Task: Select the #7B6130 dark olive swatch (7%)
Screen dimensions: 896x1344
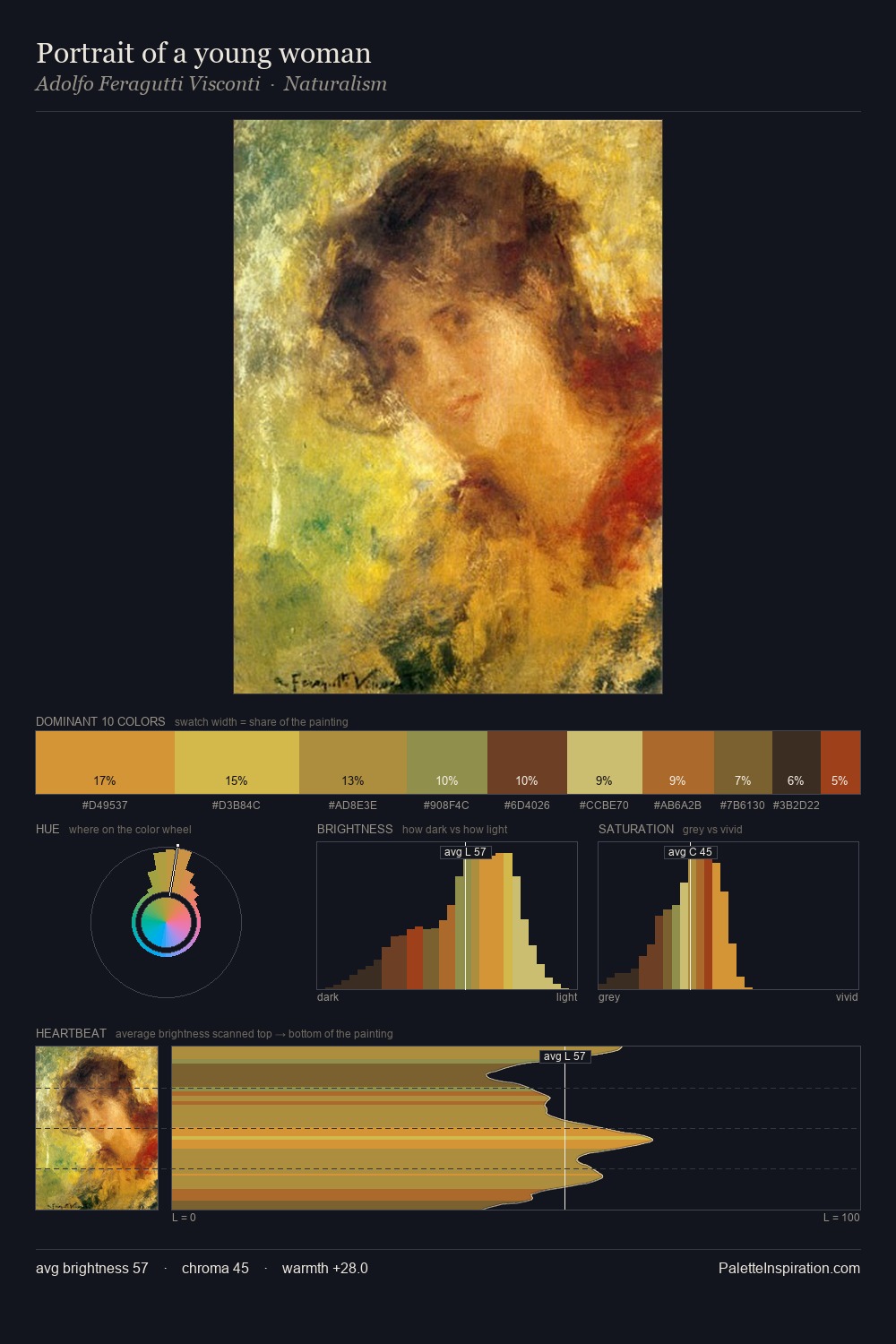Action: tap(743, 762)
